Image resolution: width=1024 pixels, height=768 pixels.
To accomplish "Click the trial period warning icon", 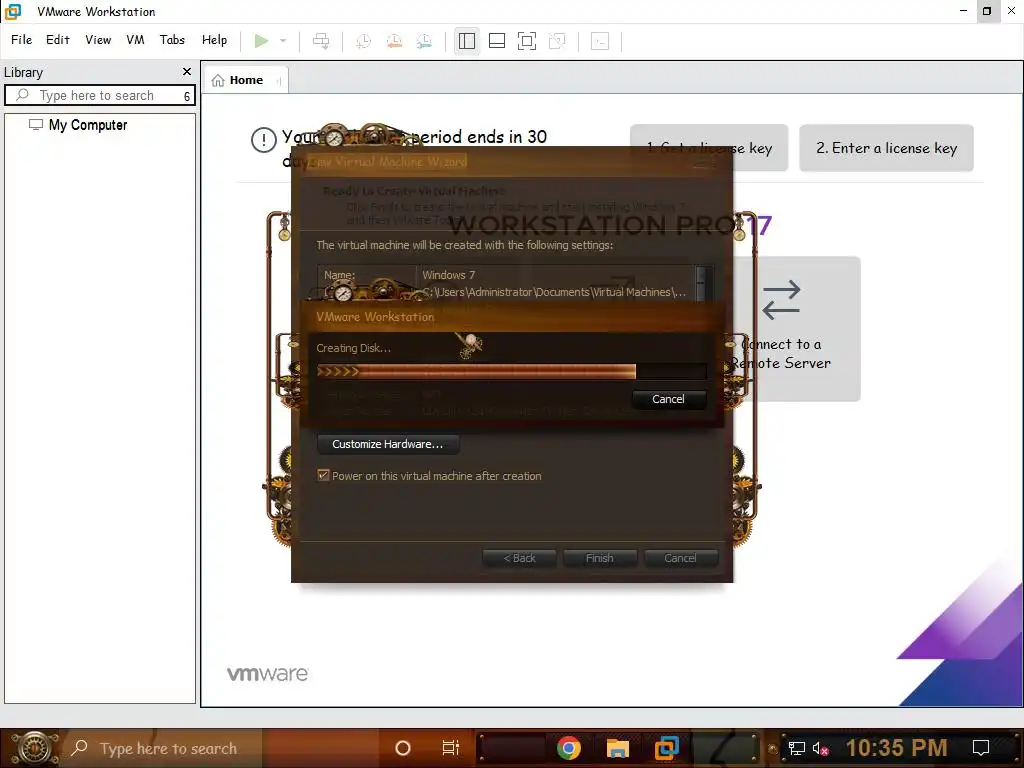I will point(264,140).
